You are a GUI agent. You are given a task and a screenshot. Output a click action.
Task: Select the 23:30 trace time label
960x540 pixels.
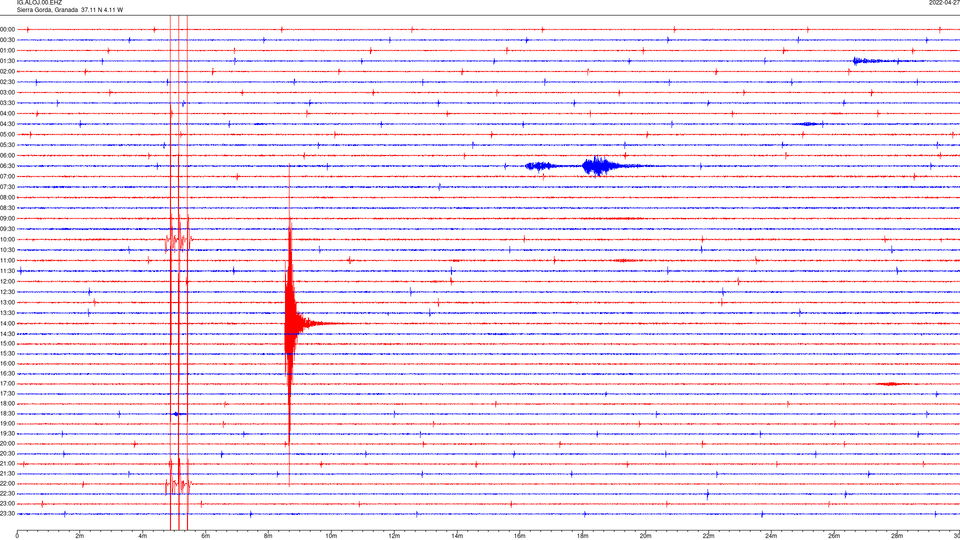(x=8, y=514)
